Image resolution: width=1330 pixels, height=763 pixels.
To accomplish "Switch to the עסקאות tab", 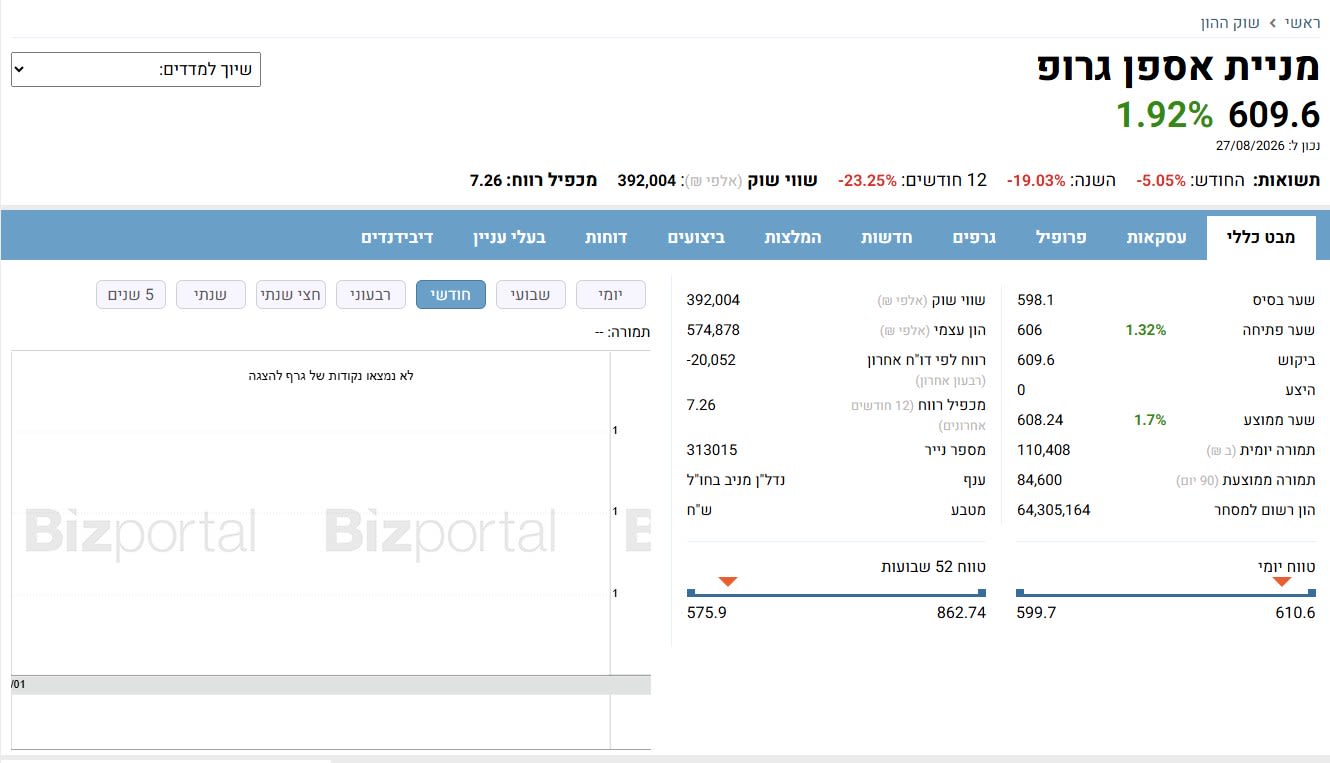I will [x=1156, y=238].
